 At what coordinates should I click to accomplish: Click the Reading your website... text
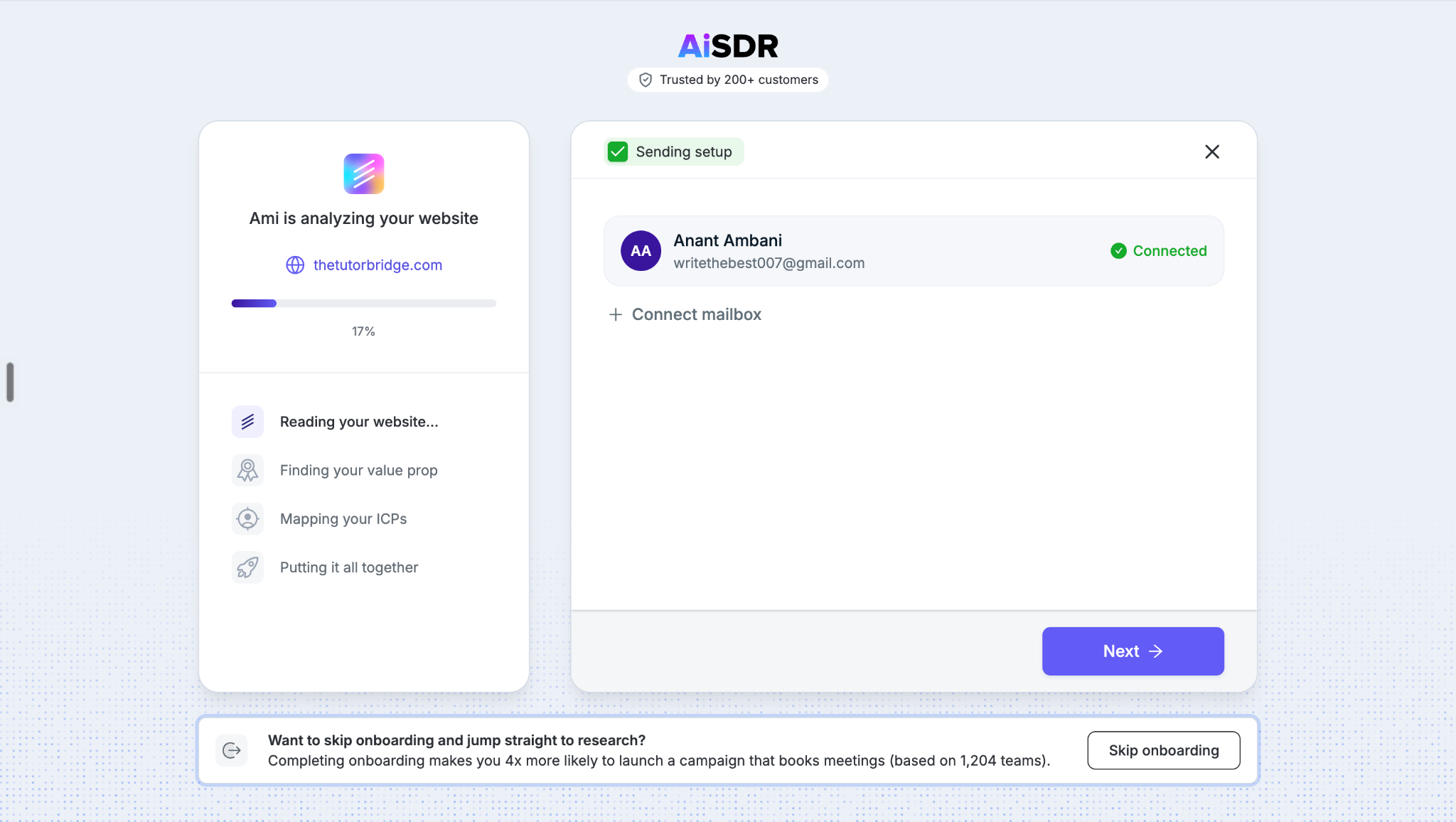point(359,422)
